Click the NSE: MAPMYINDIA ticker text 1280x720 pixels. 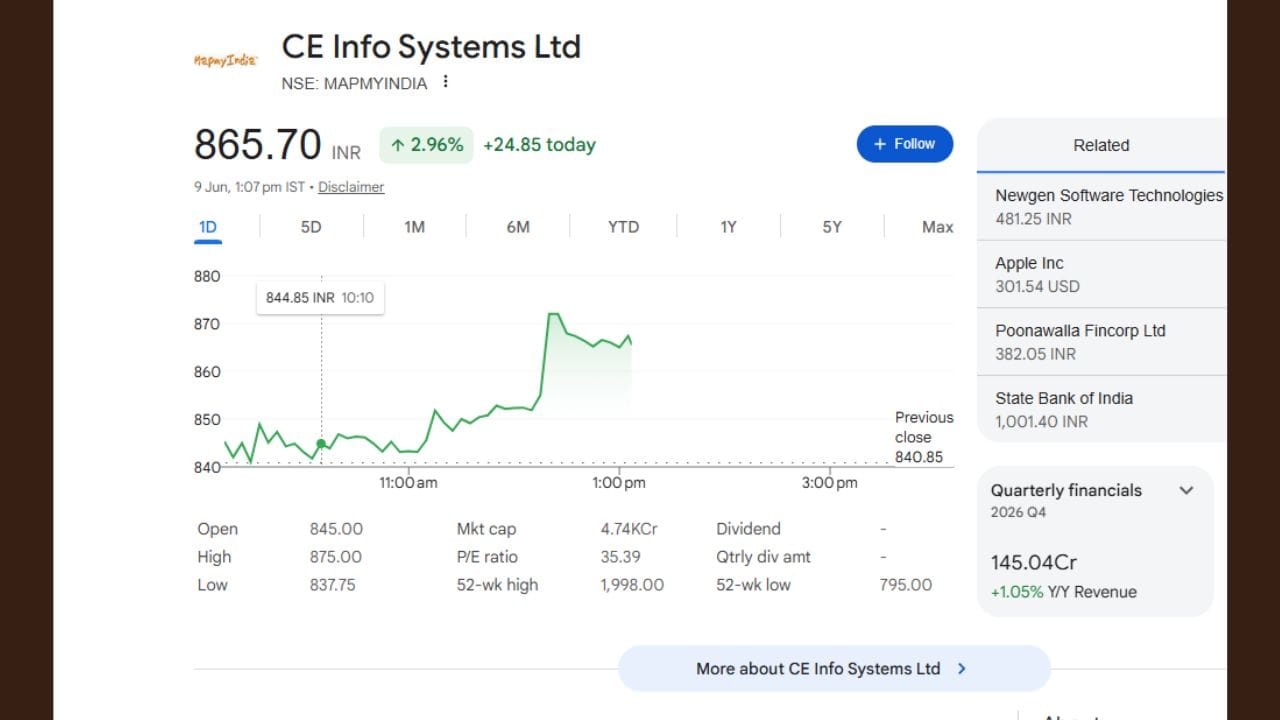click(354, 83)
